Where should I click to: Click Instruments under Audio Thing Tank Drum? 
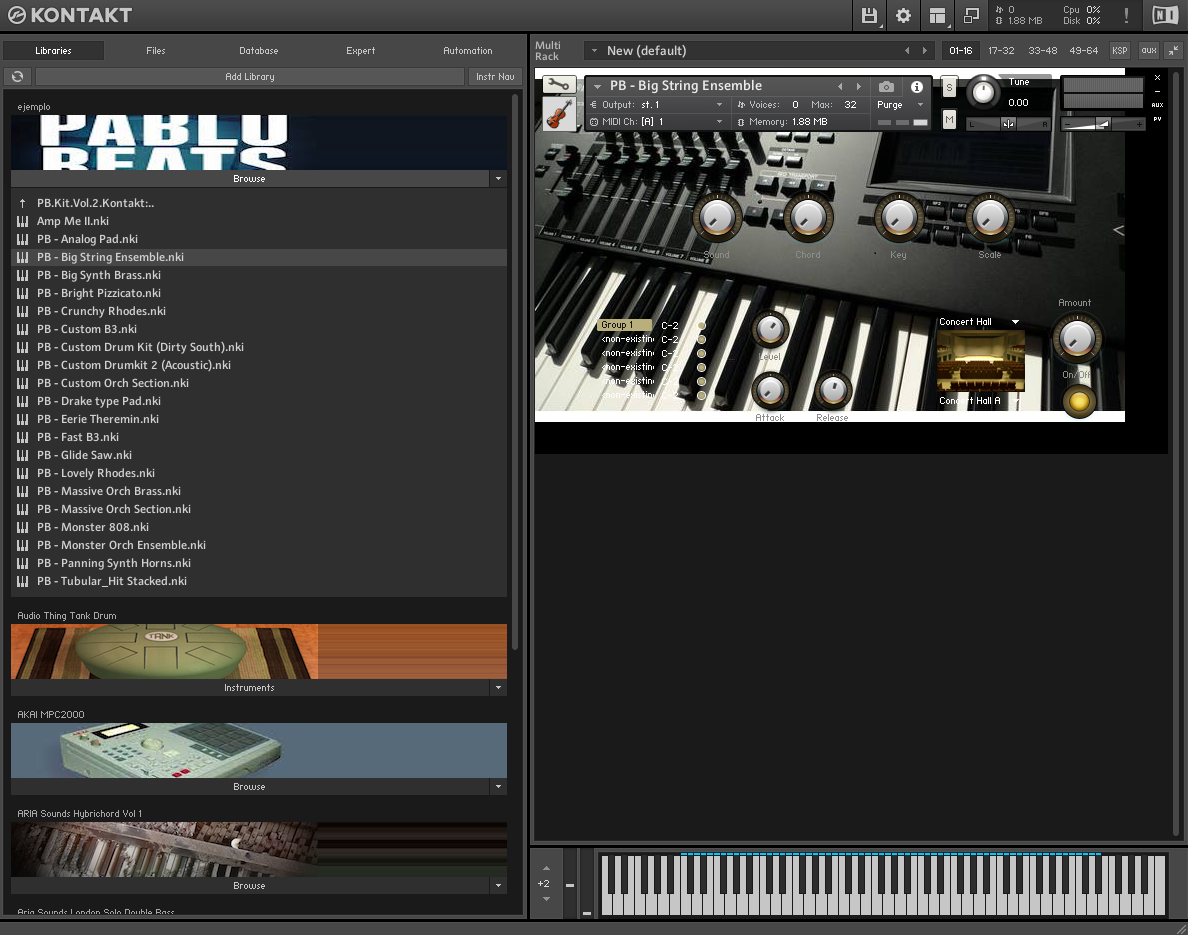pos(249,688)
